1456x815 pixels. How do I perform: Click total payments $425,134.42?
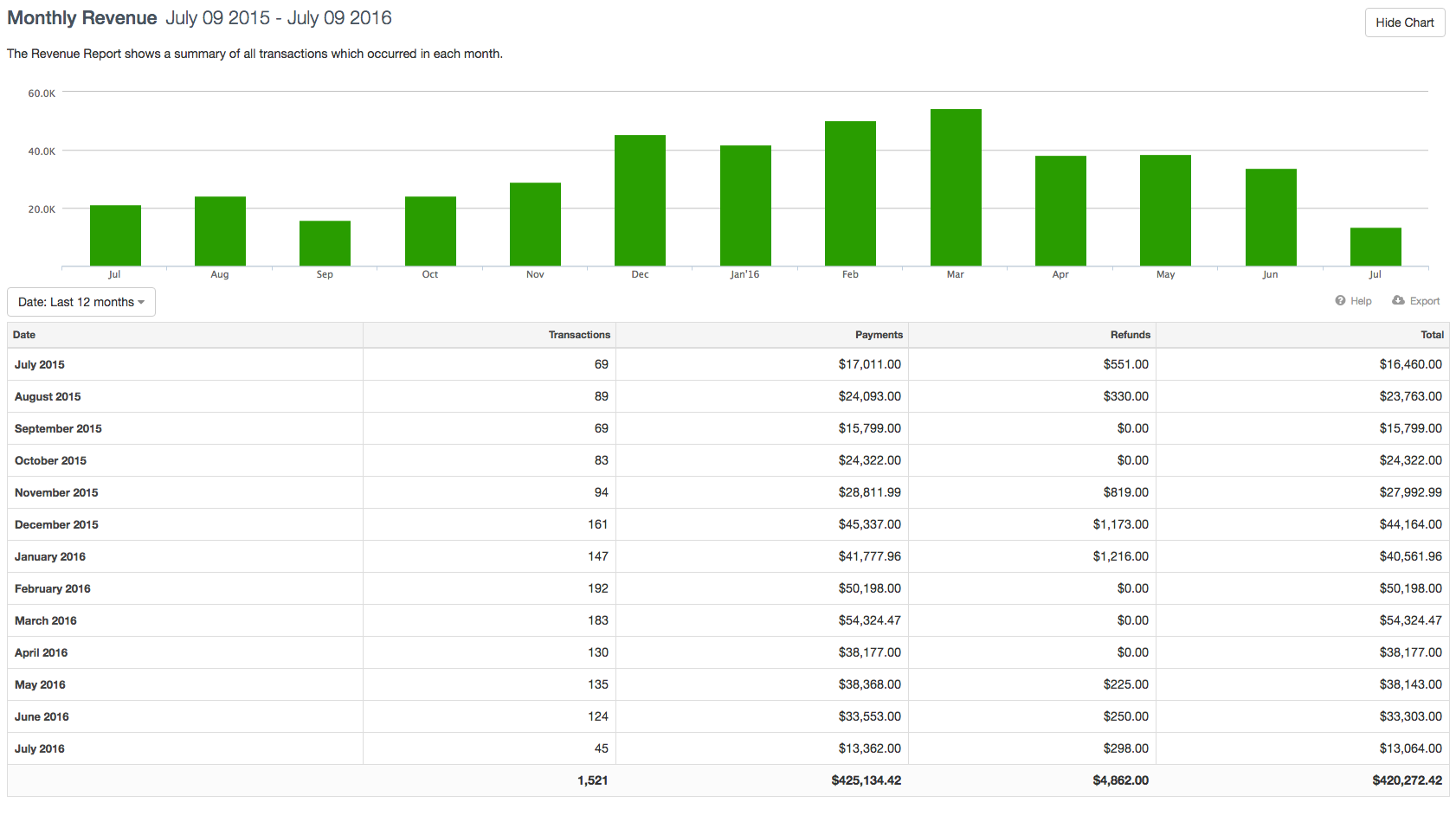point(867,780)
